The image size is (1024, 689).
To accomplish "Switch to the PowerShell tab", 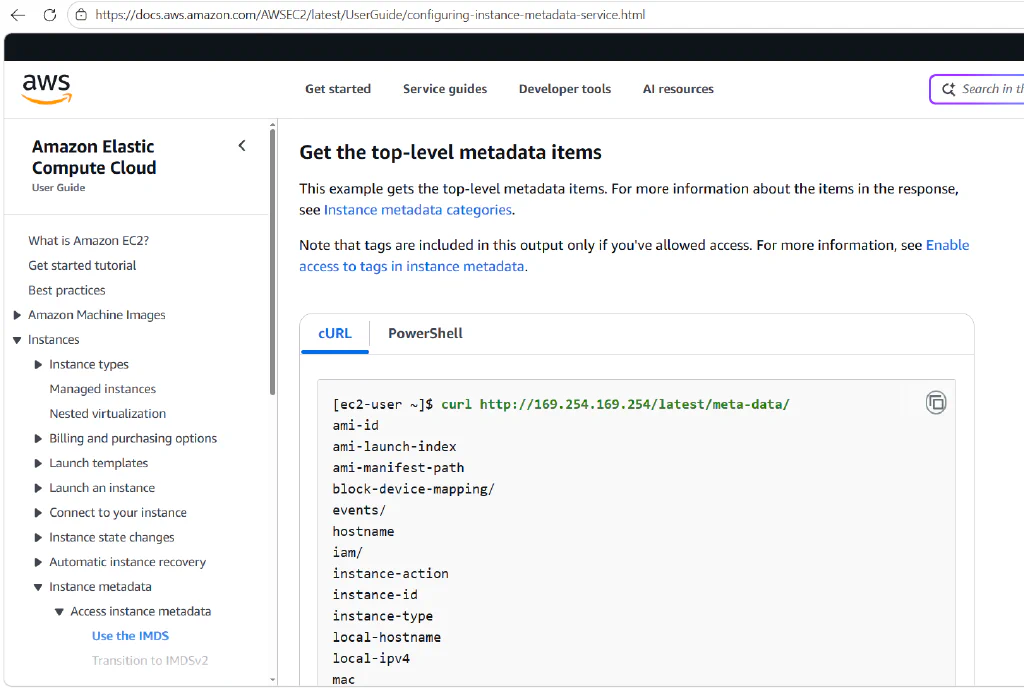I will [x=425, y=333].
